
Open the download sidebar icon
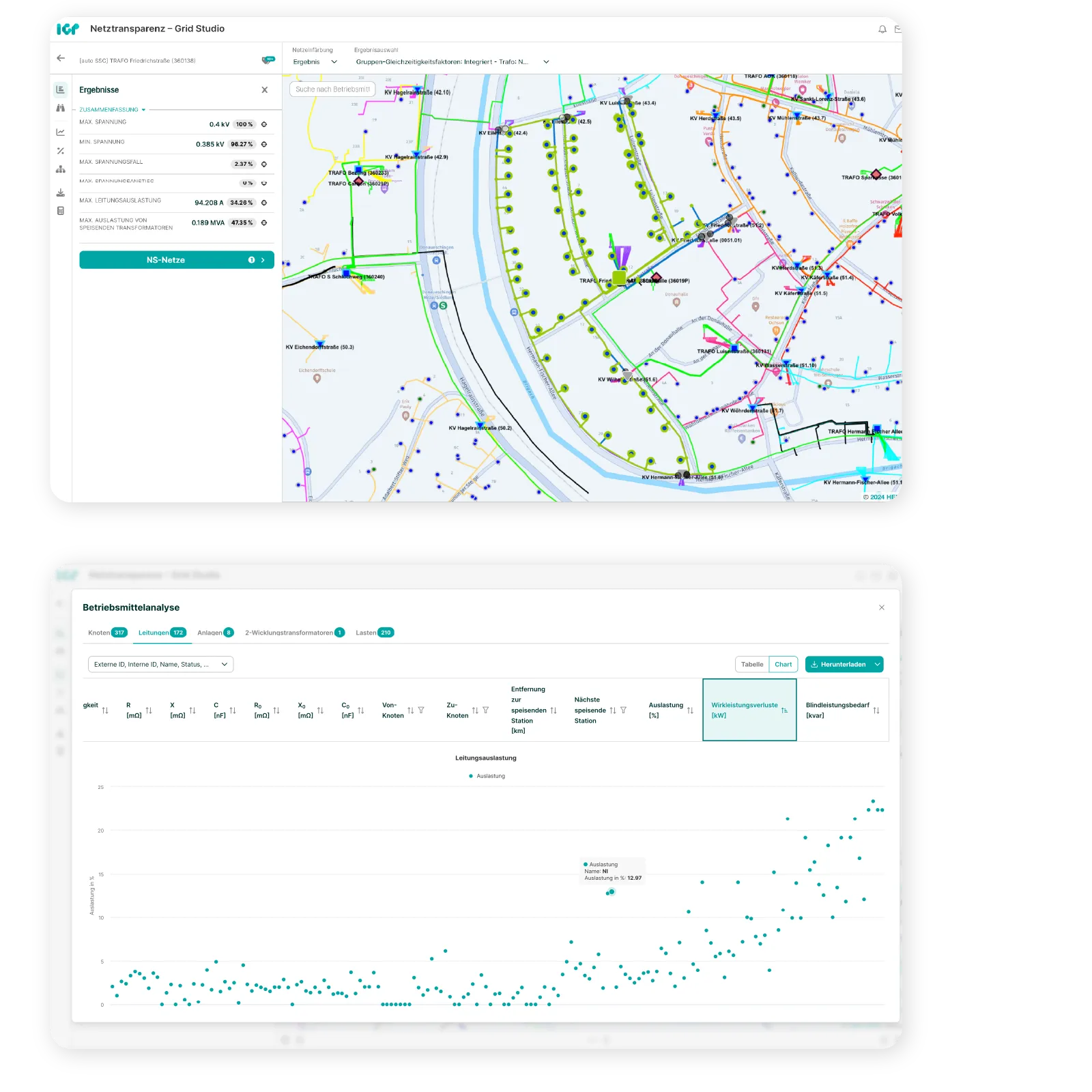tap(61, 192)
